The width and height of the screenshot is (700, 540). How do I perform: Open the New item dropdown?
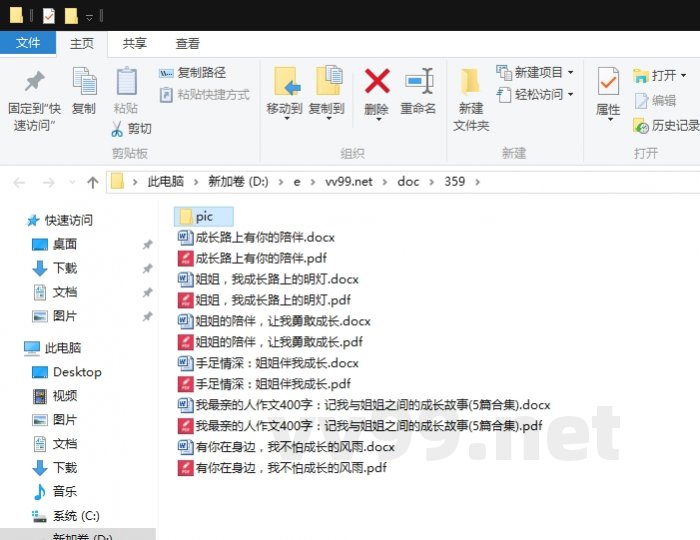coord(534,72)
